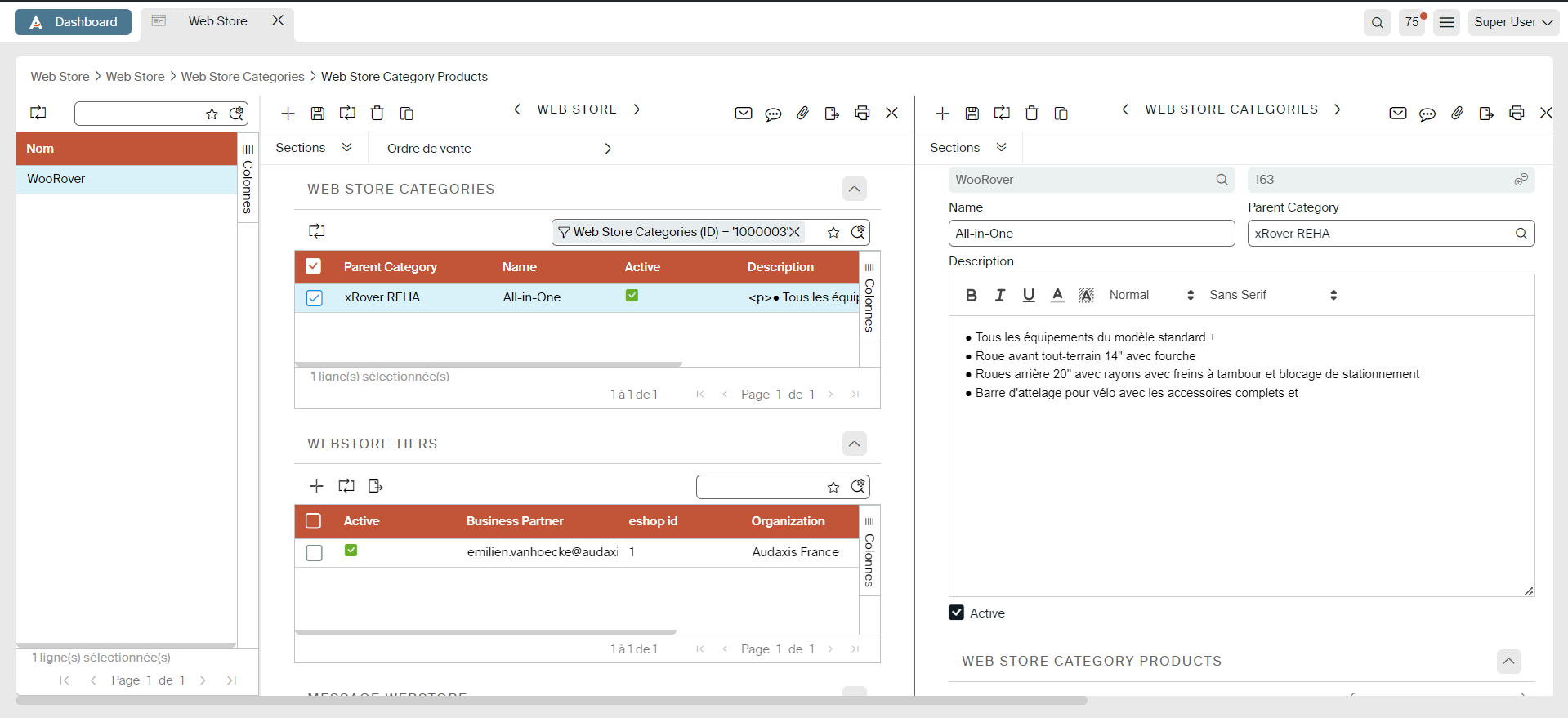
Task: Open Web Store Categories breadcrumb
Action: point(243,77)
